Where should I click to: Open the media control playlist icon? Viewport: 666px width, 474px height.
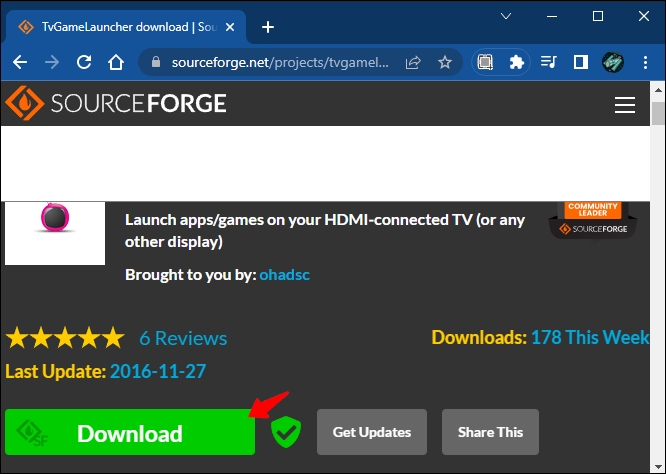coord(548,62)
